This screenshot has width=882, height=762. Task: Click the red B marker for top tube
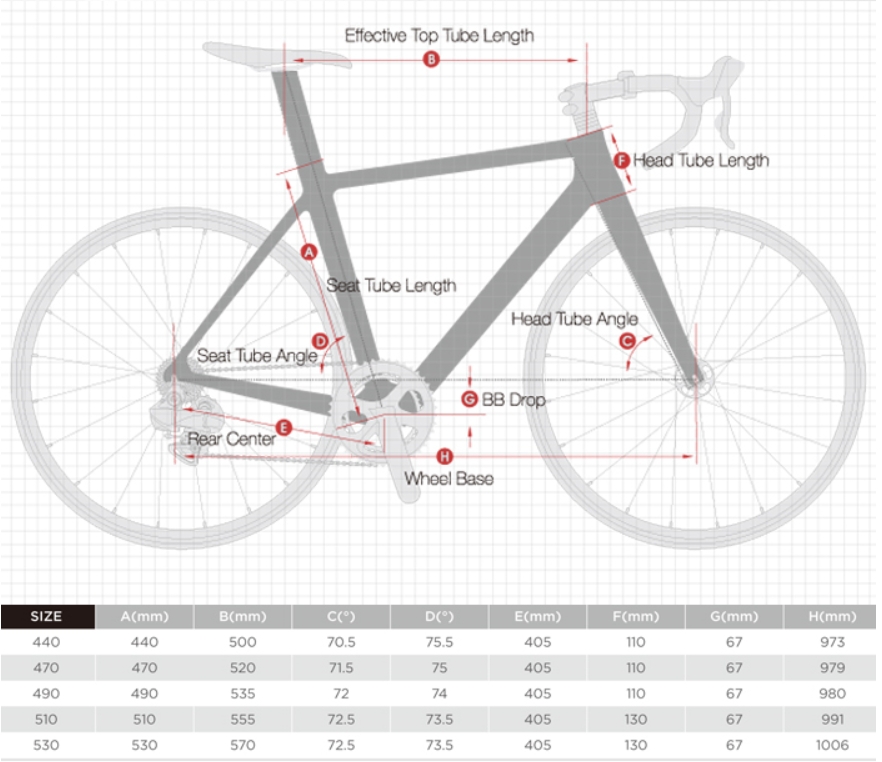click(x=432, y=60)
